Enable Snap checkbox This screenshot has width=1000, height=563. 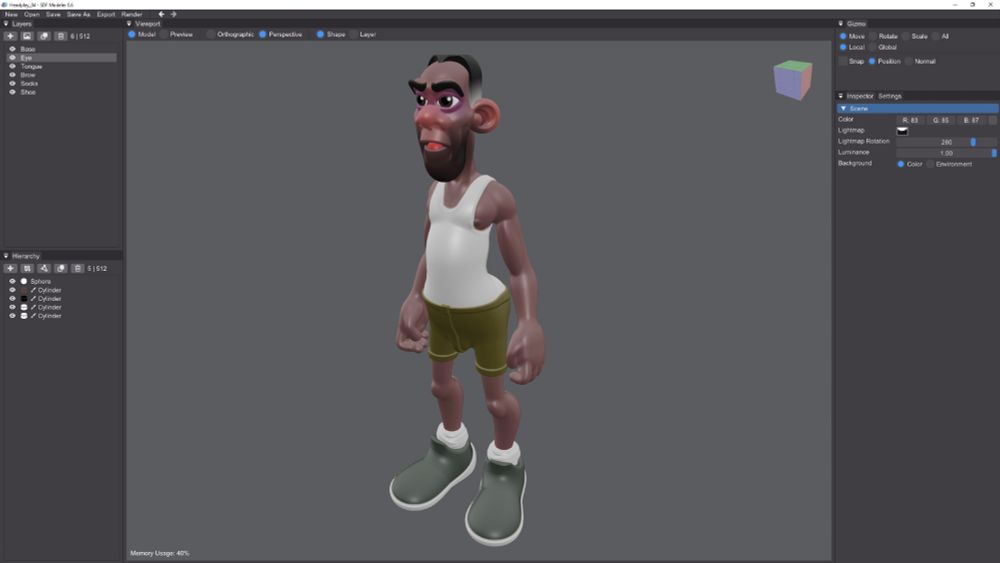tap(843, 61)
